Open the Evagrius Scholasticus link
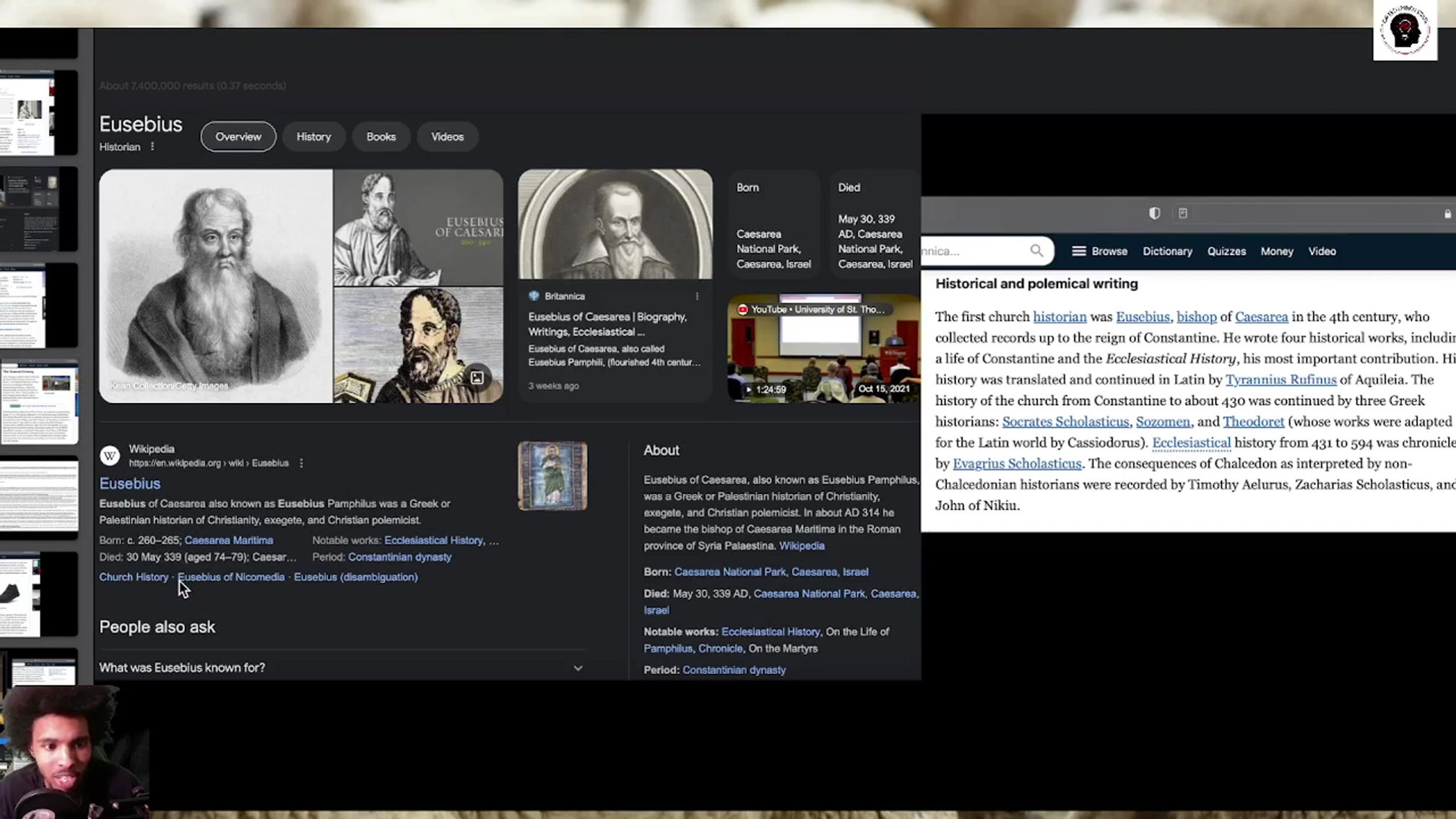 click(x=1017, y=463)
